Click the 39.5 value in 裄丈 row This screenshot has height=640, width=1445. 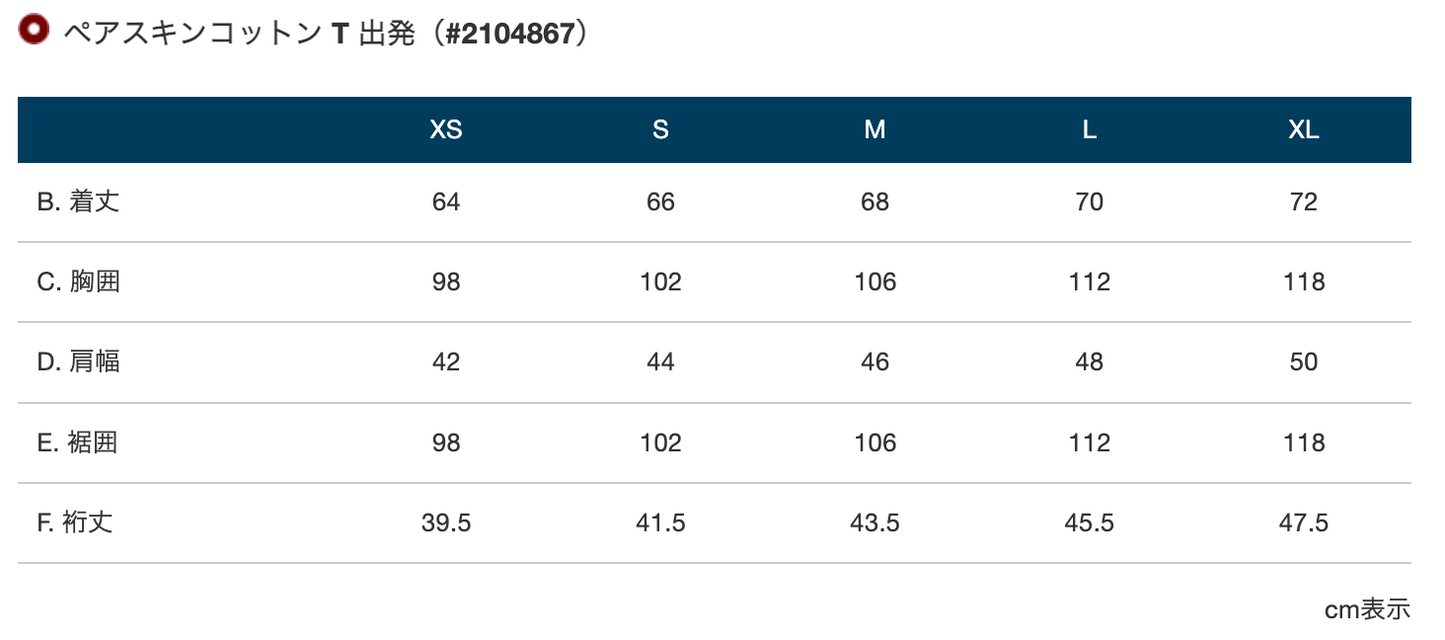tap(446, 522)
